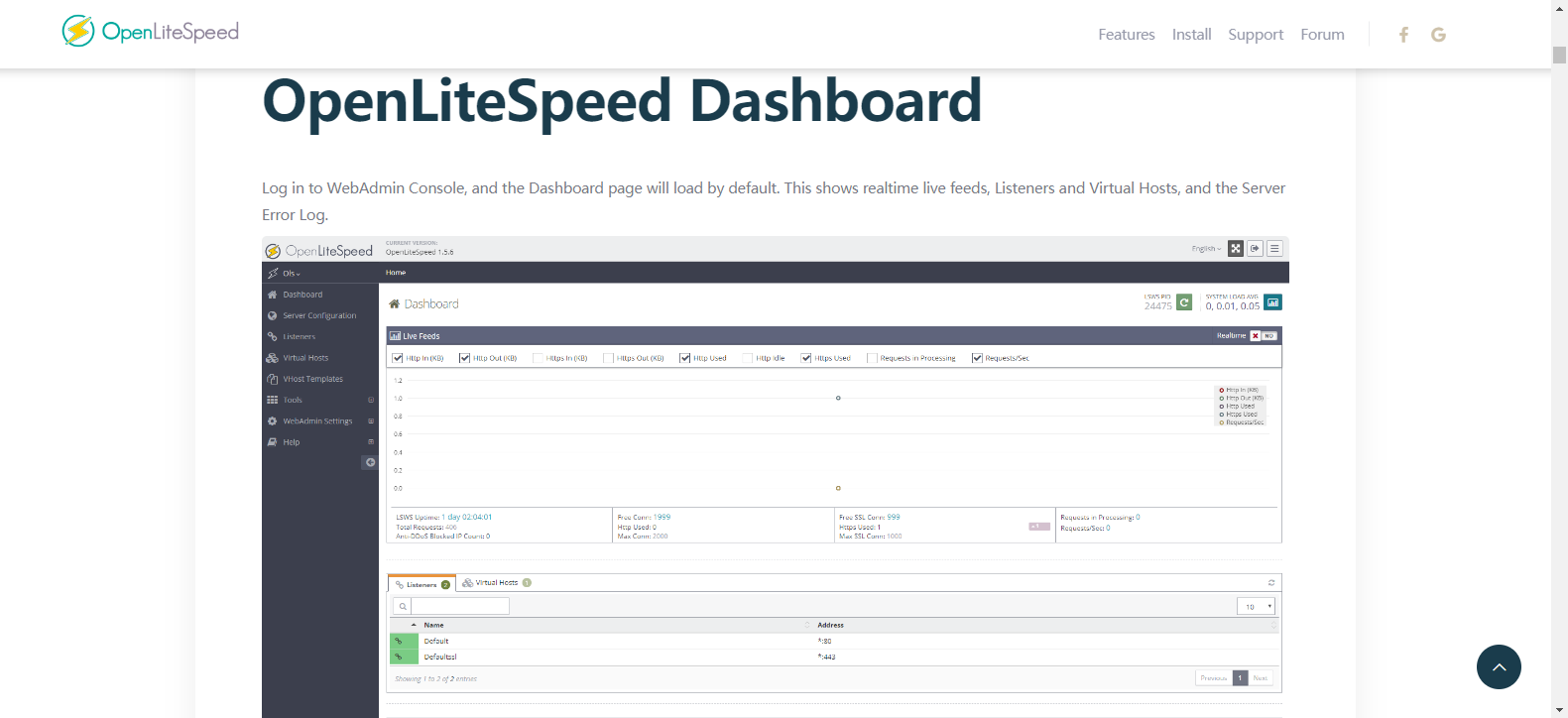Image resolution: width=1568 pixels, height=718 pixels.
Task: Open the English language dropdown
Action: 1206,249
